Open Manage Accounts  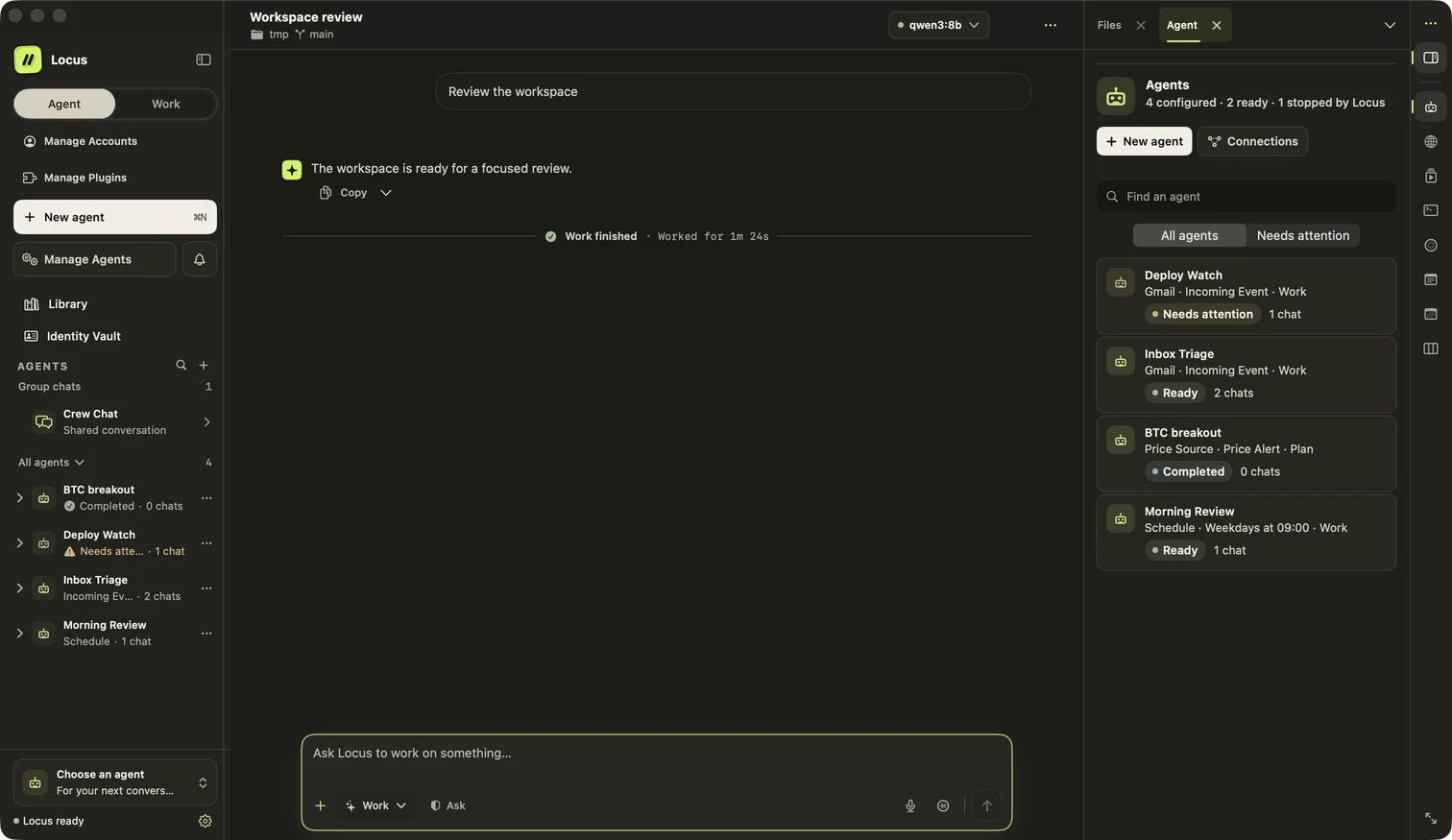81,141
